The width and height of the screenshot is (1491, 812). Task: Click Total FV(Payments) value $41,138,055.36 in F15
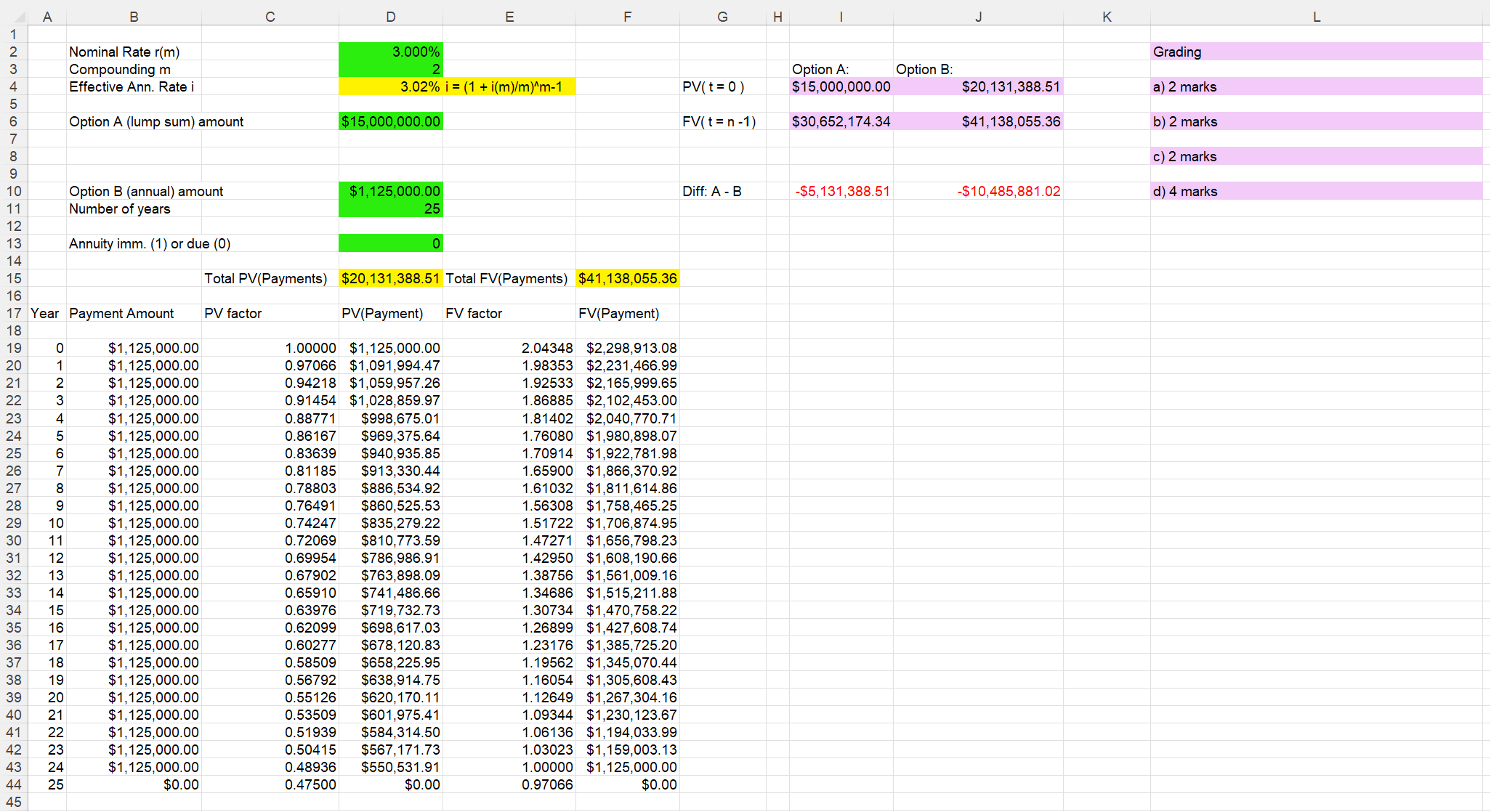click(628, 278)
